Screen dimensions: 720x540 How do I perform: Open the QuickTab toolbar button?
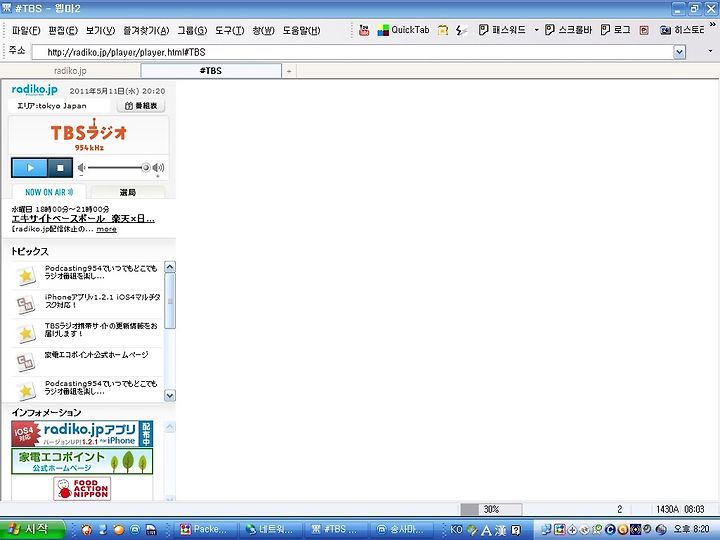pos(403,30)
